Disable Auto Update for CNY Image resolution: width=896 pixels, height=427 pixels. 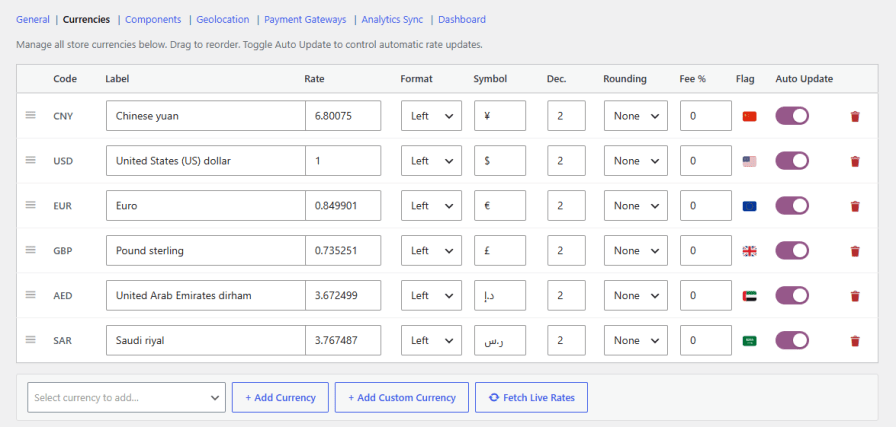[792, 116]
